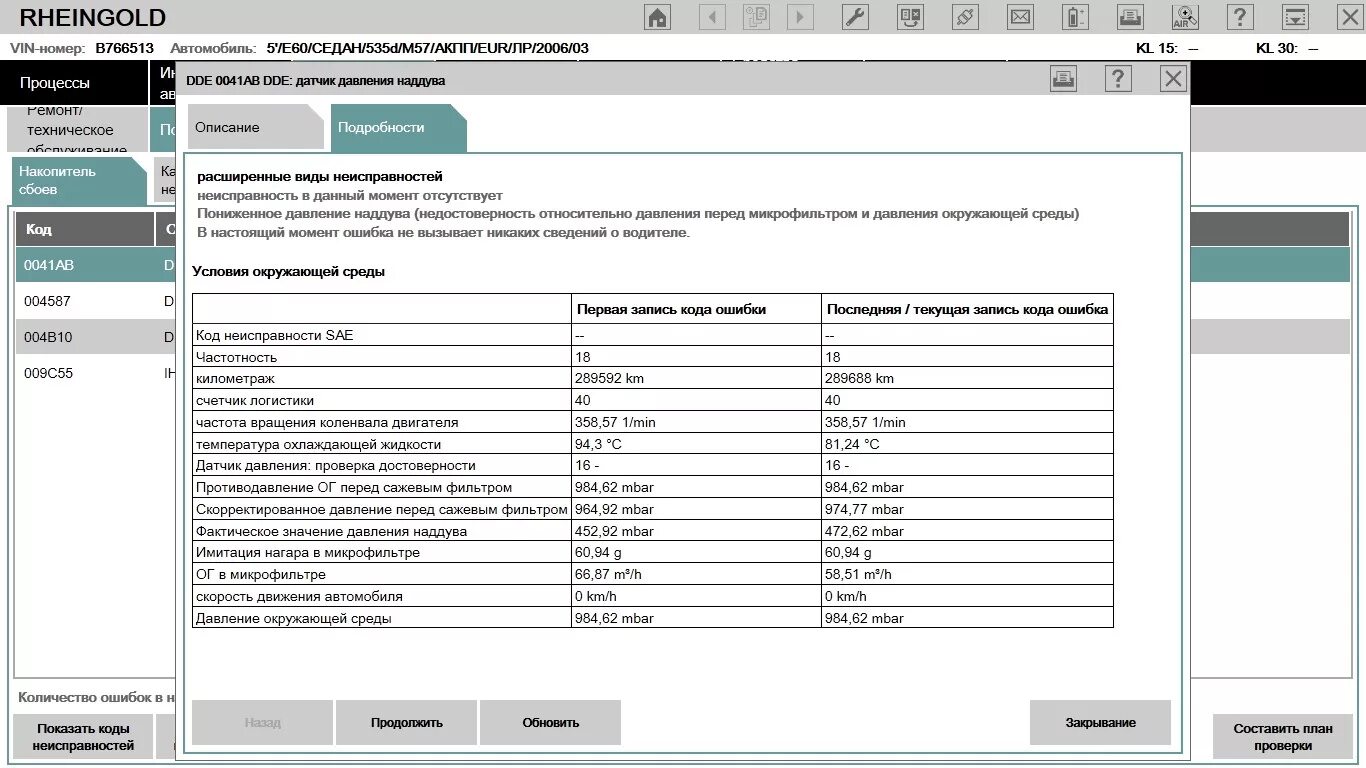Viewport: 1366px width, 768px height.
Task: Open the wrench settings icon
Action: coord(855,17)
